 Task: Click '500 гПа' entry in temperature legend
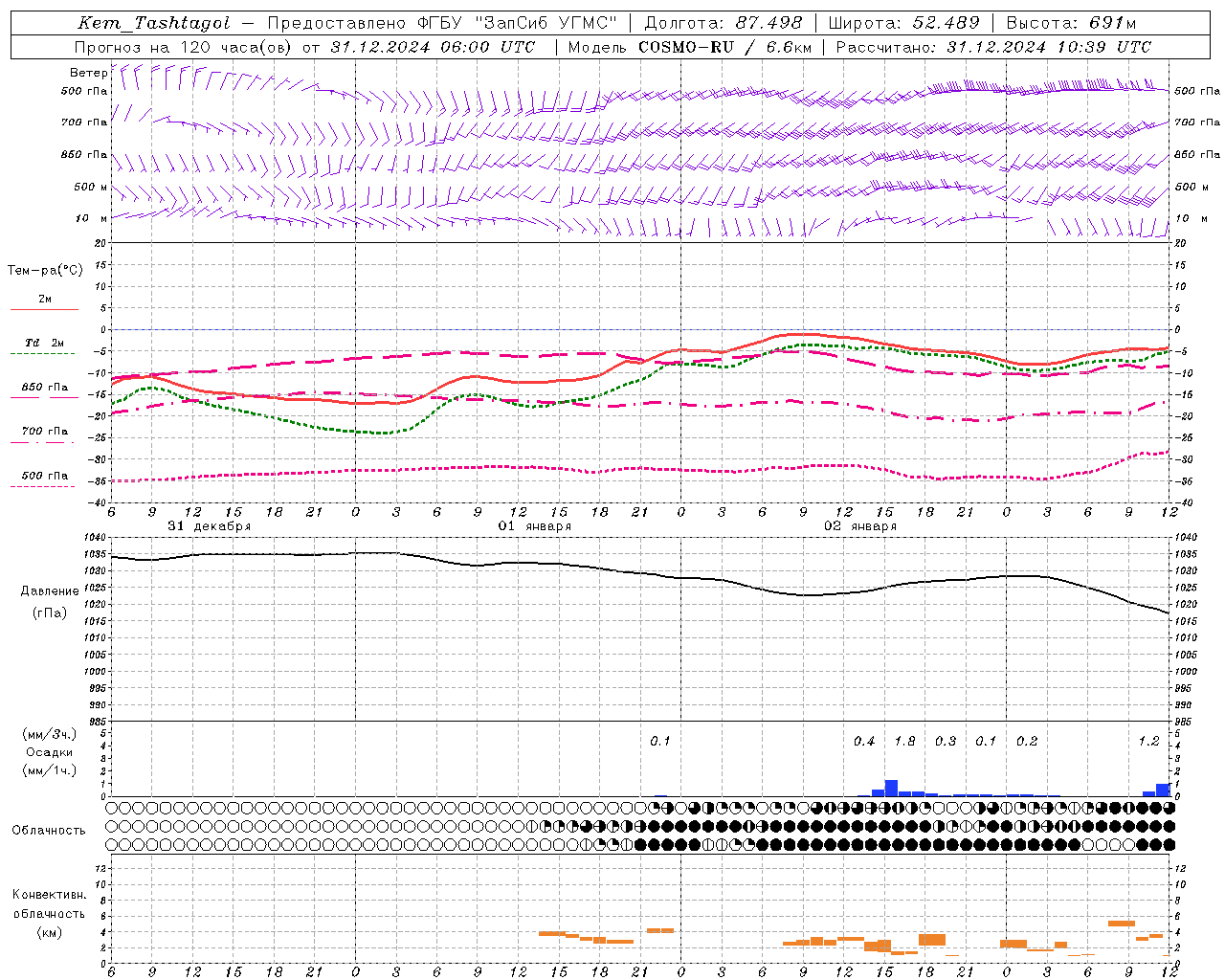click(x=45, y=475)
